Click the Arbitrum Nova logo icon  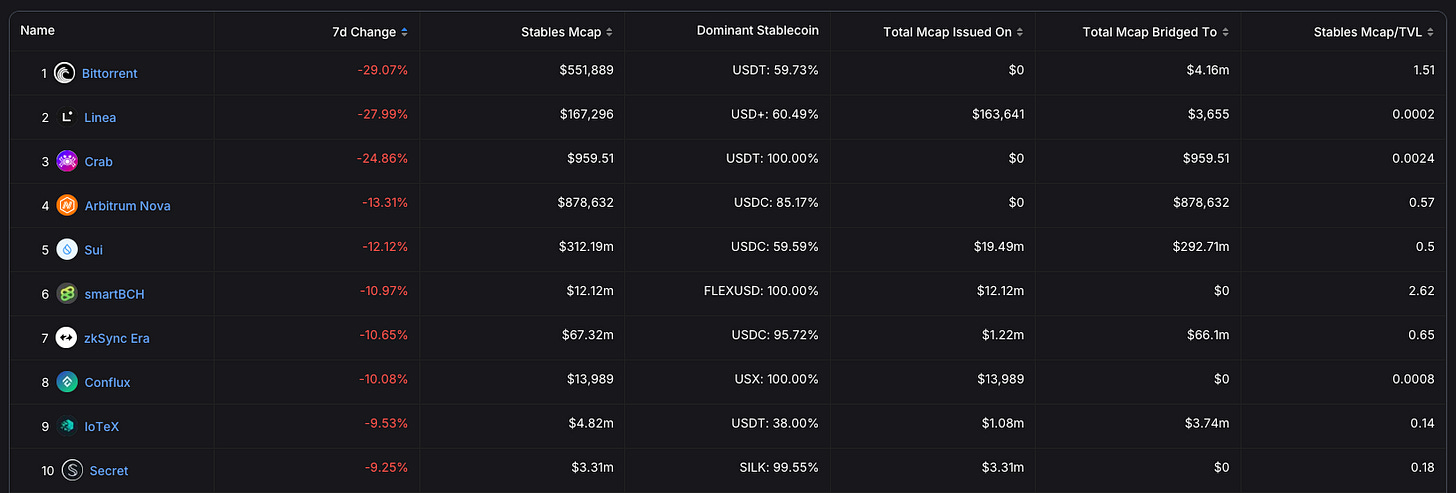67,205
